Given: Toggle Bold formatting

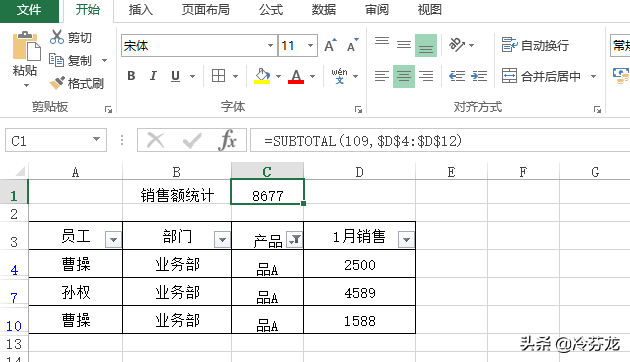Looking at the screenshot, I should (131, 76).
